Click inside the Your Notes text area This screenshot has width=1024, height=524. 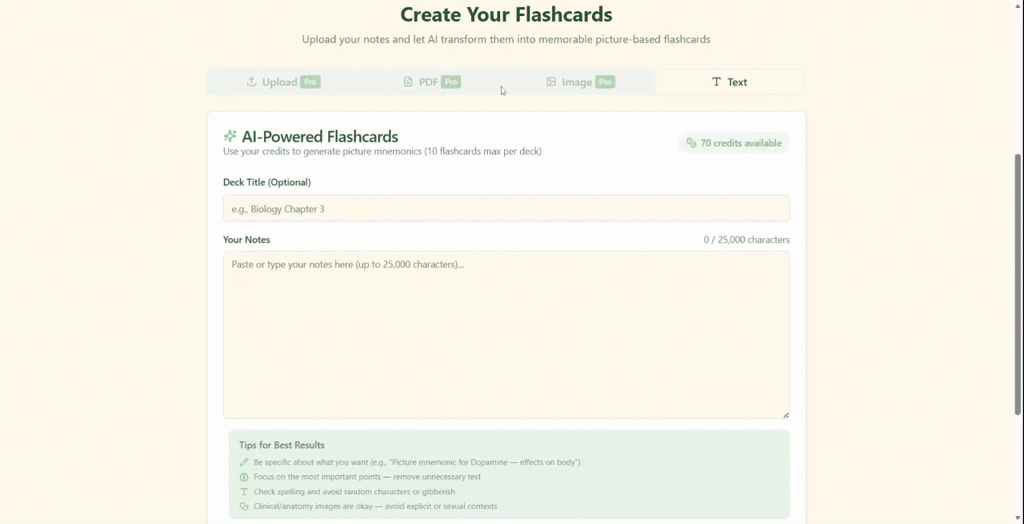pyautogui.click(x=506, y=335)
